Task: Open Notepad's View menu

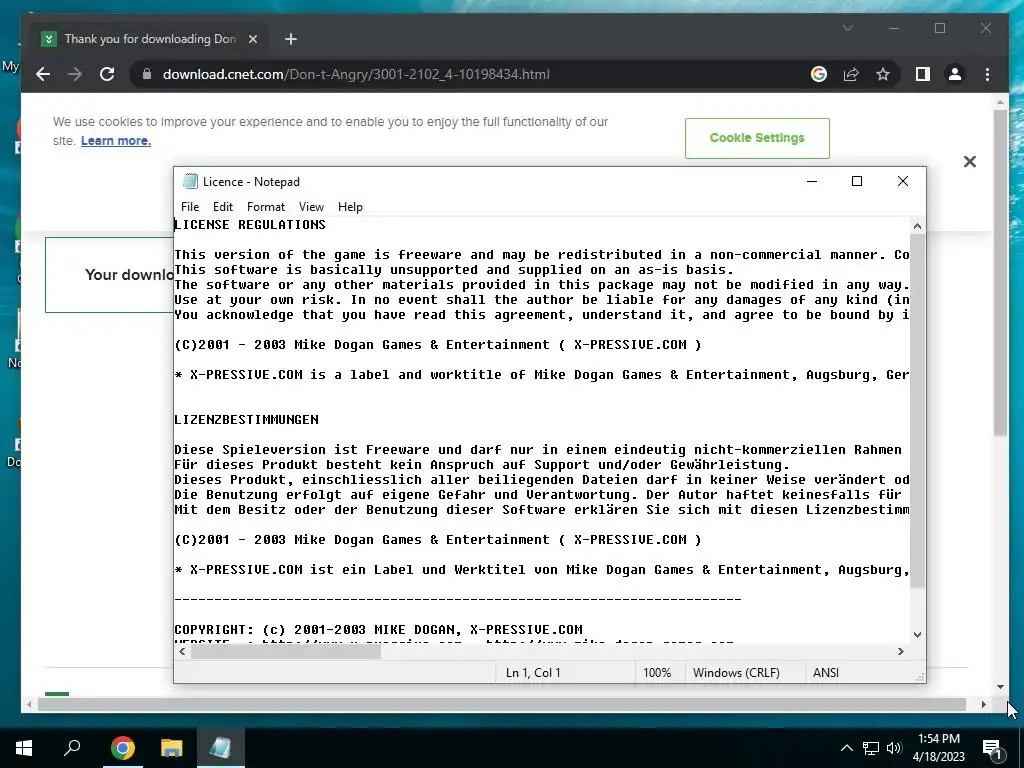Action: pos(312,206)
